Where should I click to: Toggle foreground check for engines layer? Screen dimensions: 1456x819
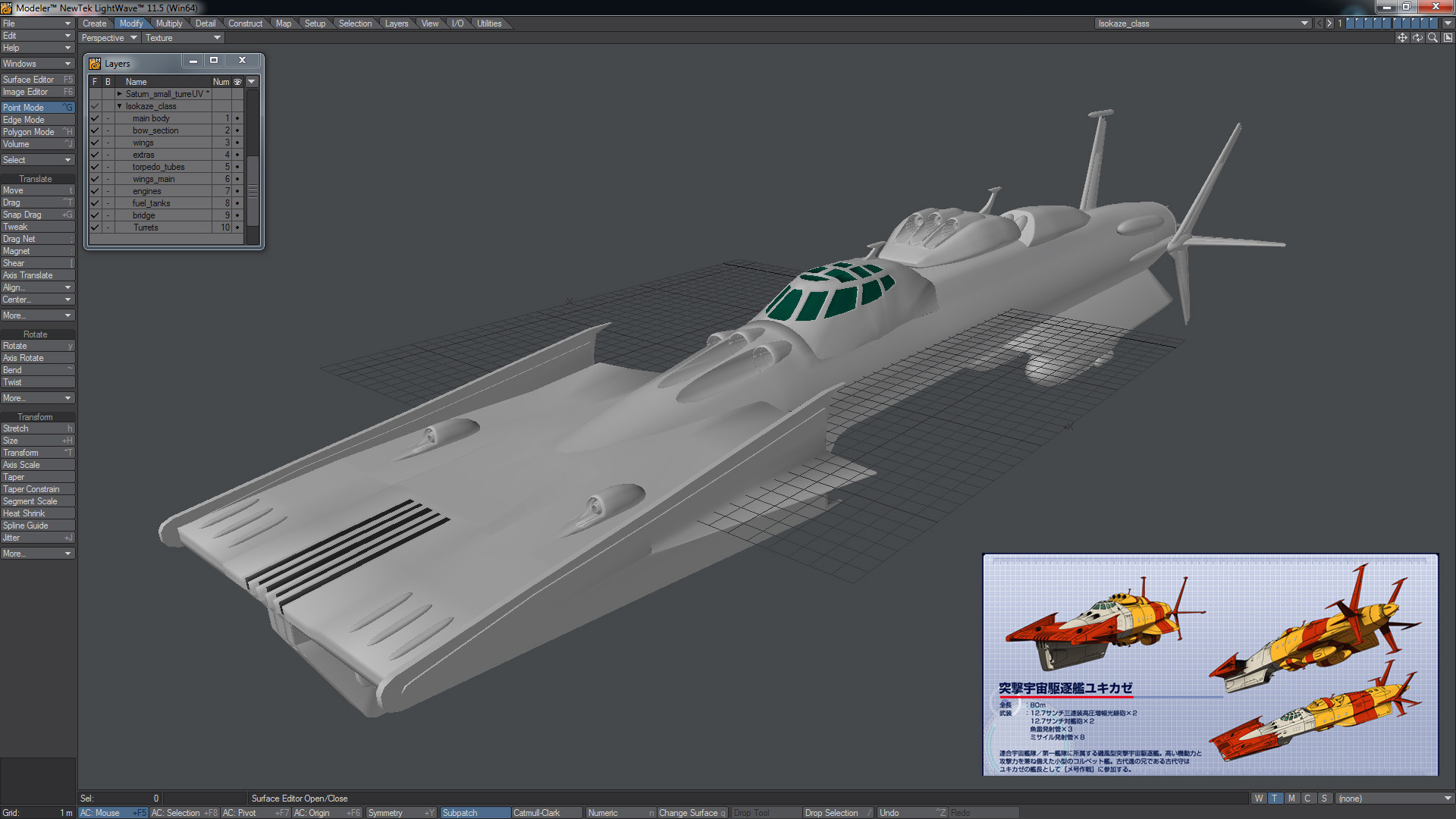(95, 191)
